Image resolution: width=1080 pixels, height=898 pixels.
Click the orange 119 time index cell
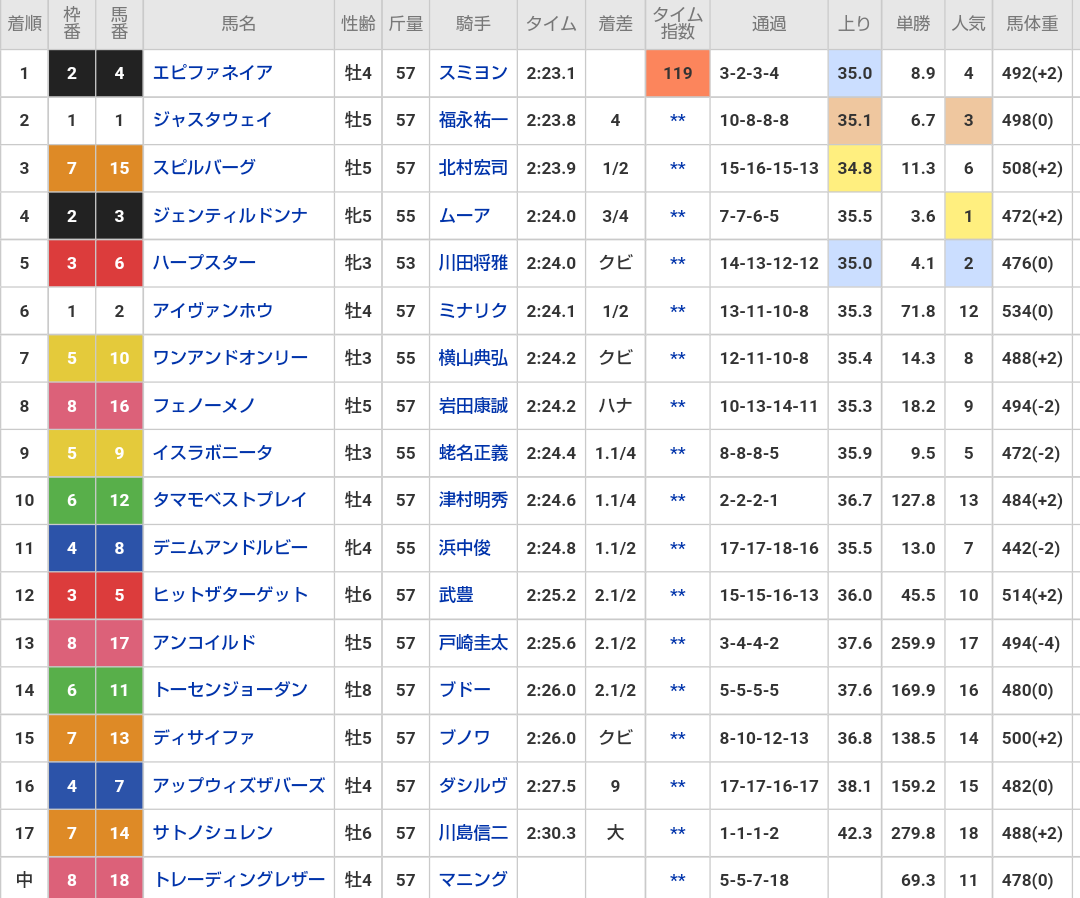(x=677, y=73)
